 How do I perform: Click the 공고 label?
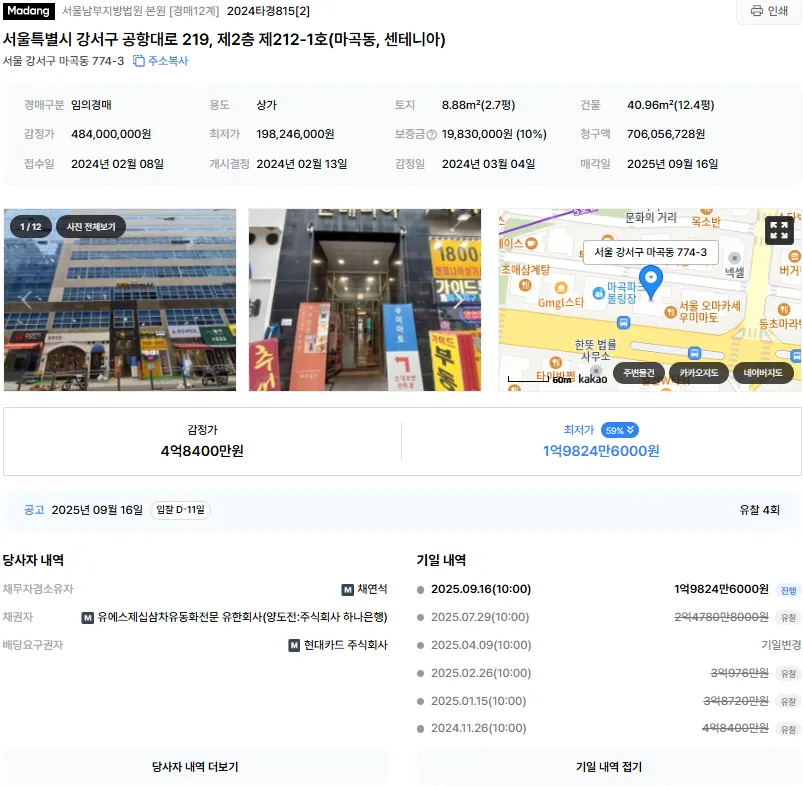pyautogui.click(x=34, y=510)
